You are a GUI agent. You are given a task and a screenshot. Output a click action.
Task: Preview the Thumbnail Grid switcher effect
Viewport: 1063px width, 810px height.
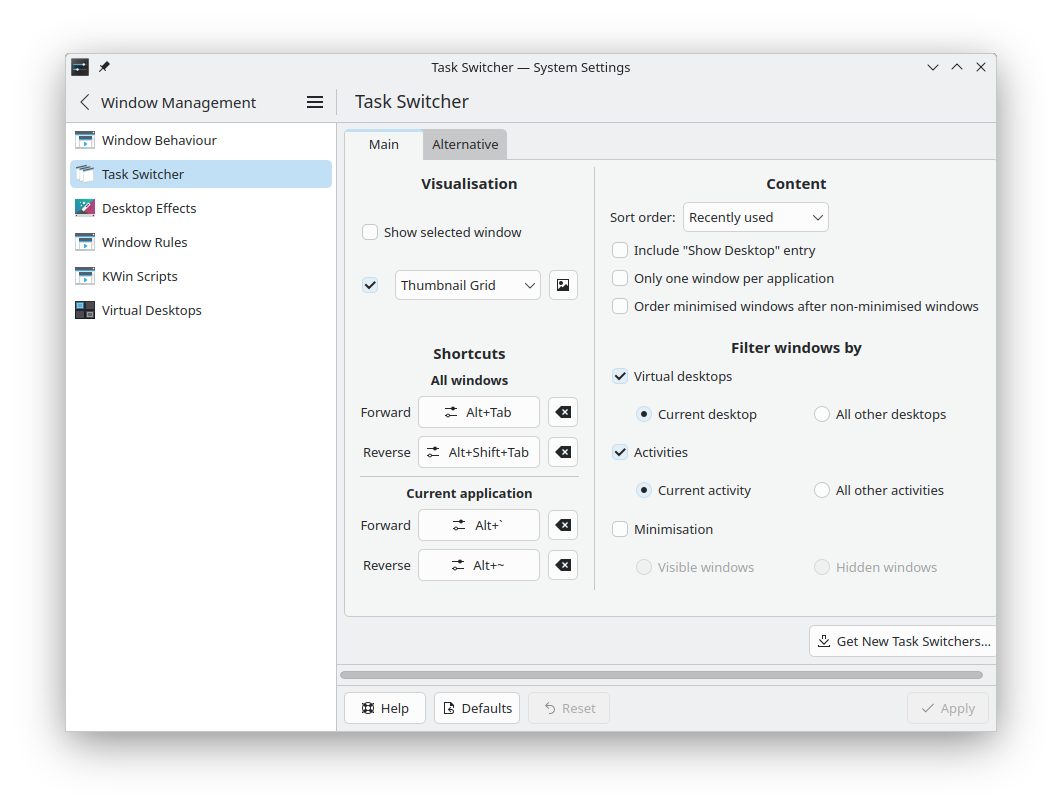[x=563, y=285]
